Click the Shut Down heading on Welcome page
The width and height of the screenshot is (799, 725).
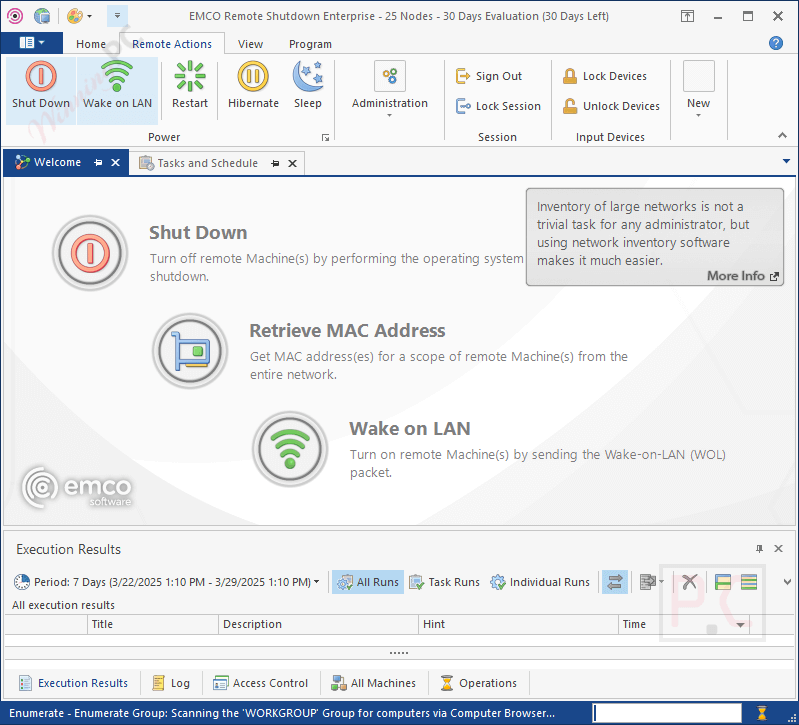tap(198, 232)
